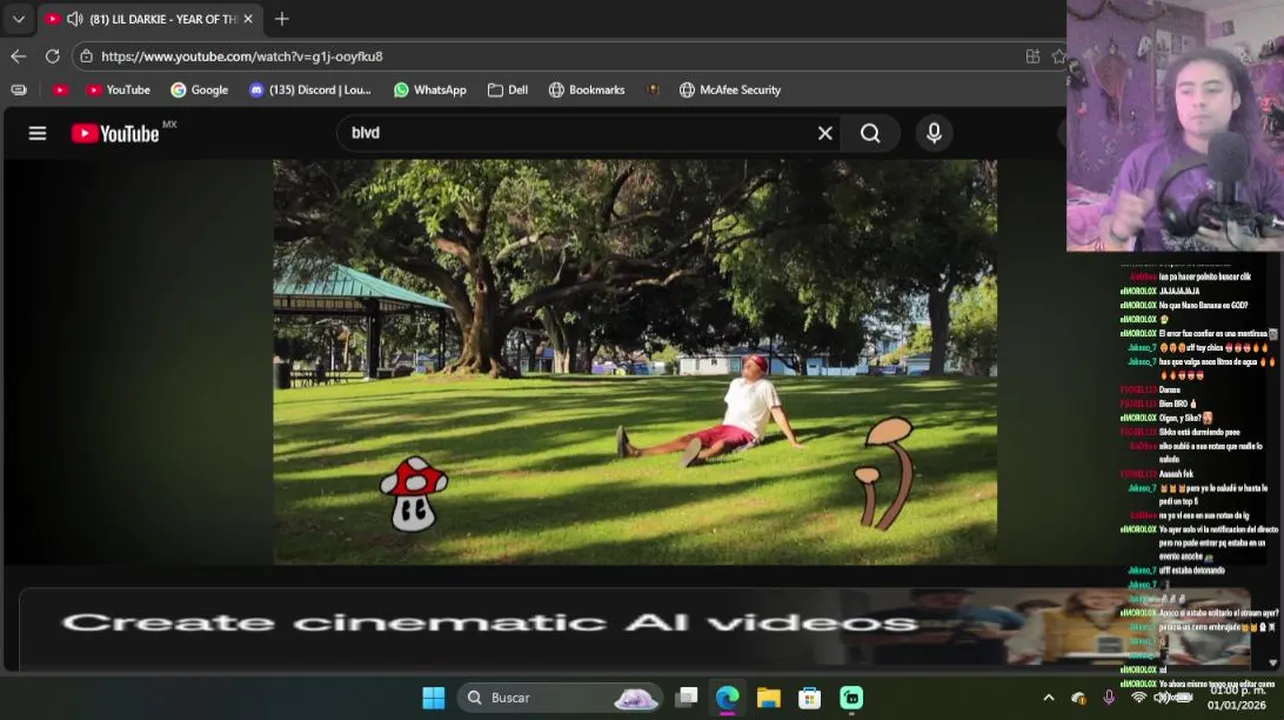Open Task View on the taskbar
Image resolution: width=1284 pixels, height=720 pixels.
point(686,697)
